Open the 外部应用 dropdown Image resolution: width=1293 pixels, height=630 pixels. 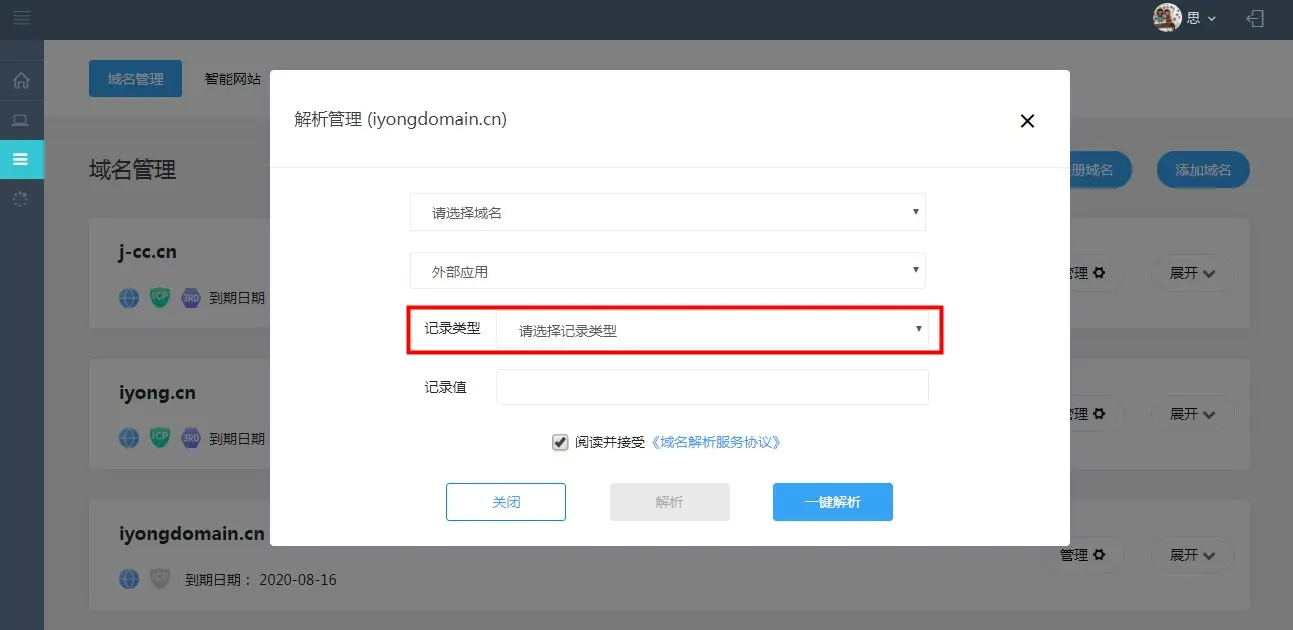[667, 271]
